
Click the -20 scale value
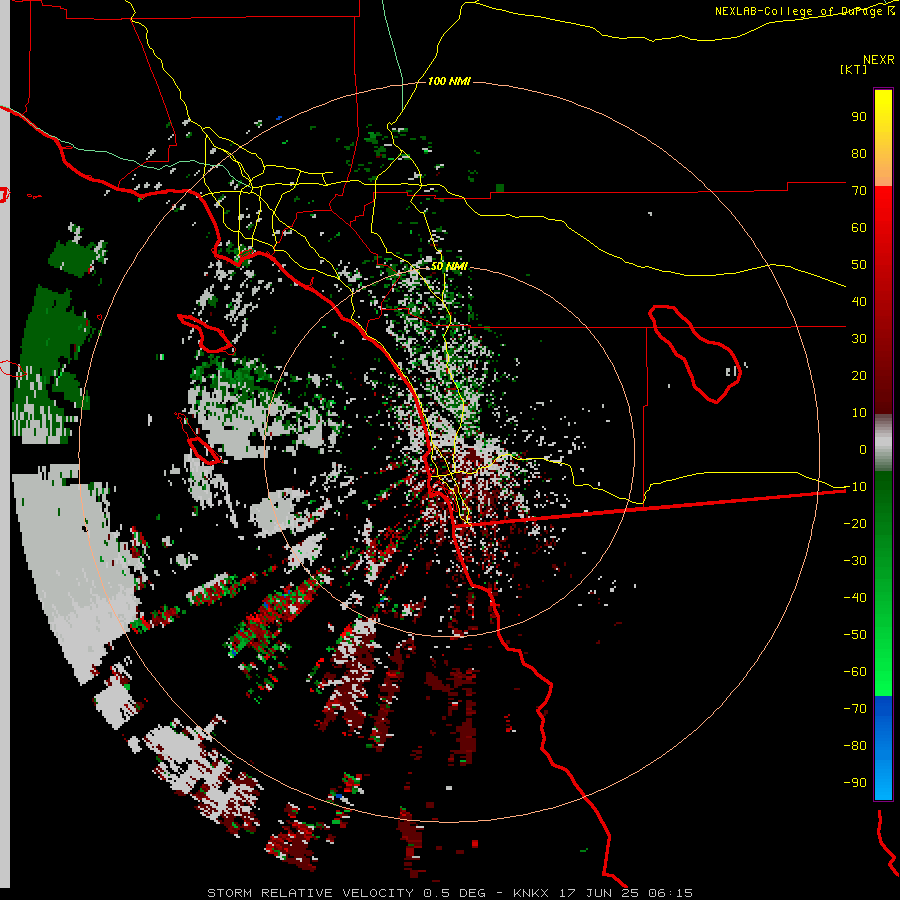(x=855, y=523)
